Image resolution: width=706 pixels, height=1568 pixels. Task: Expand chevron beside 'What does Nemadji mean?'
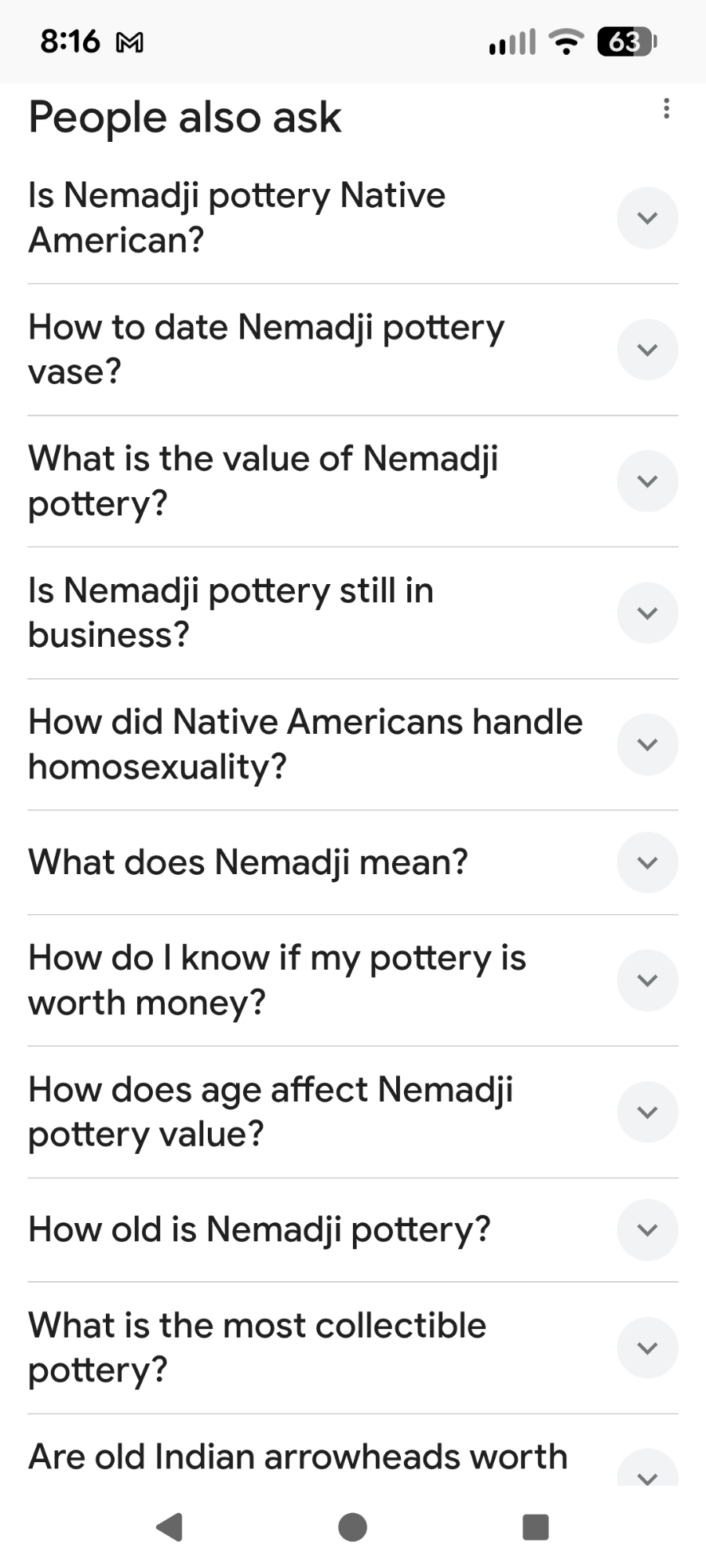[x=647, y=862]
